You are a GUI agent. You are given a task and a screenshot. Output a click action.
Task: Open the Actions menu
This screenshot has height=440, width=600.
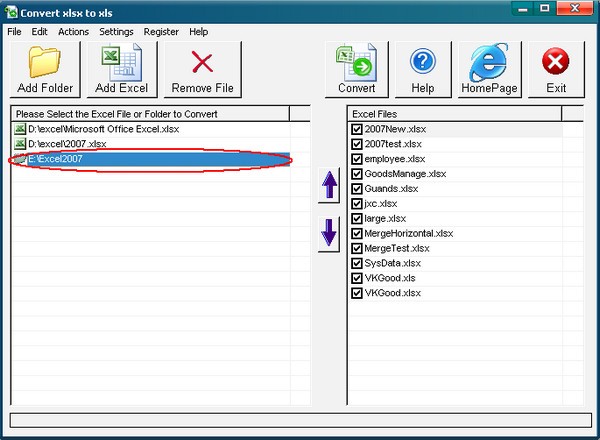pyautogui.click(x=73, y=32)
